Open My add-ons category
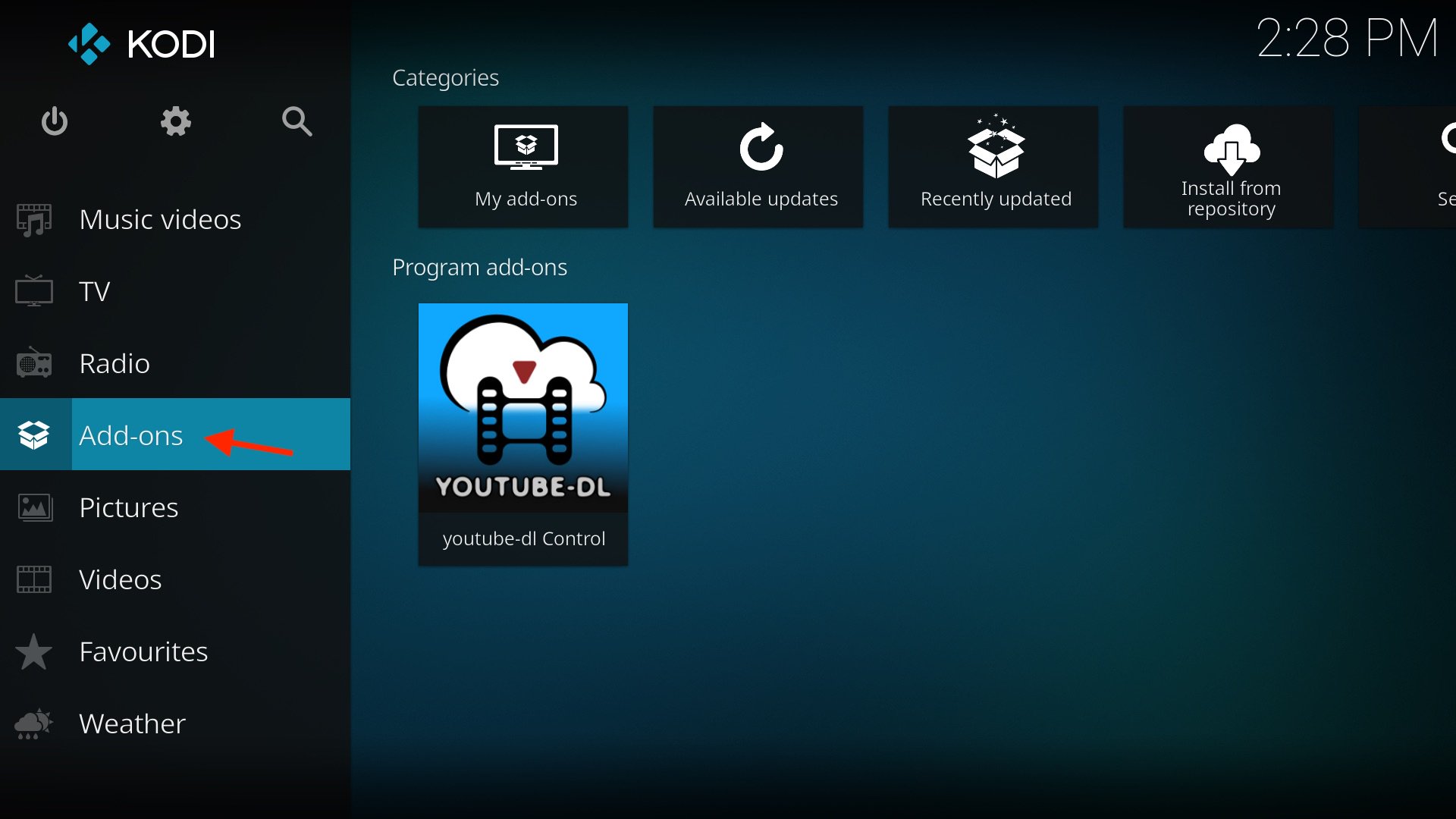Viewport: 1456px width, 819px height. click(x=523, y=166)
